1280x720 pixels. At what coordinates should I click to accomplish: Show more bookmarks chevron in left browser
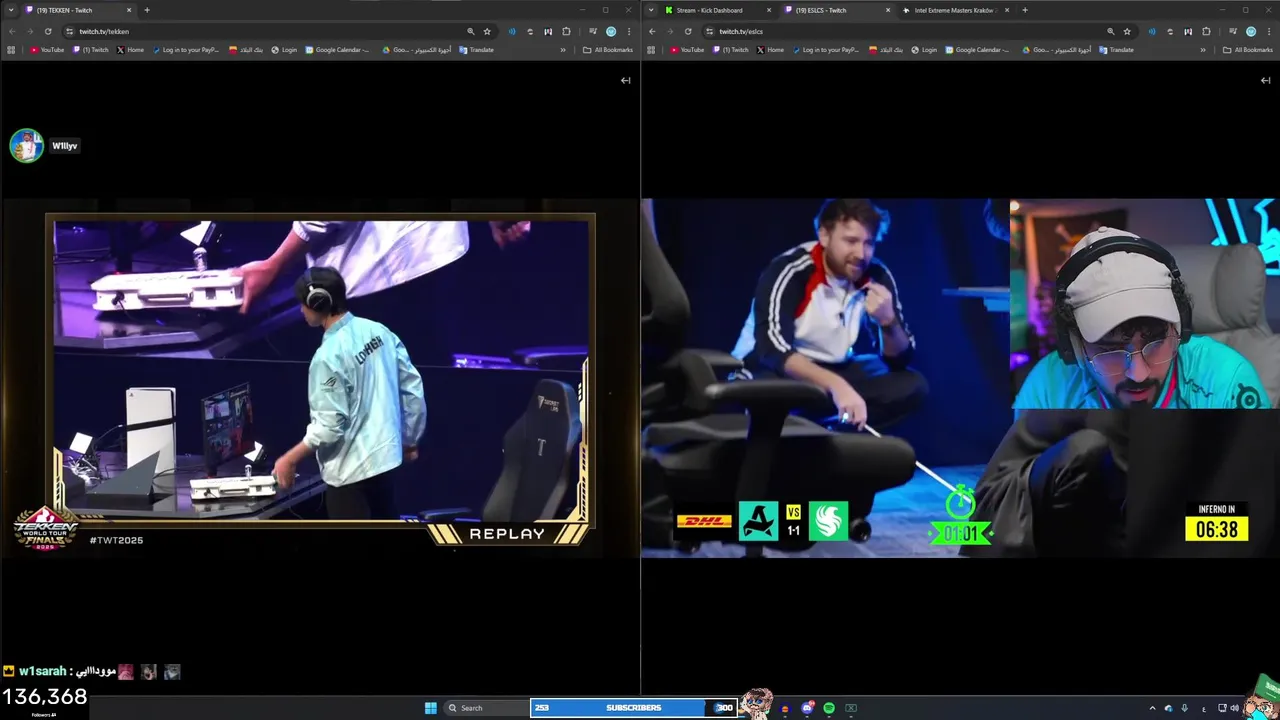(x=563, y=50)
